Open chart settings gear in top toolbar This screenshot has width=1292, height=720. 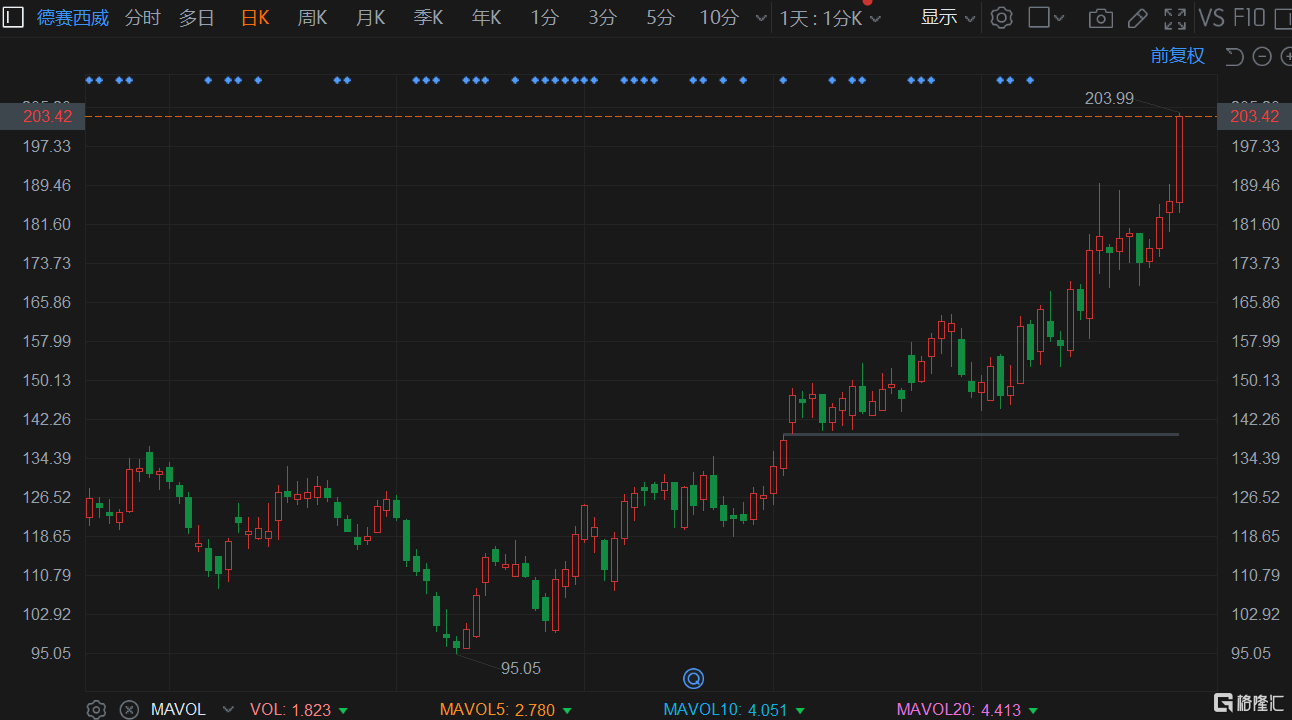[x=1002, y=18]
